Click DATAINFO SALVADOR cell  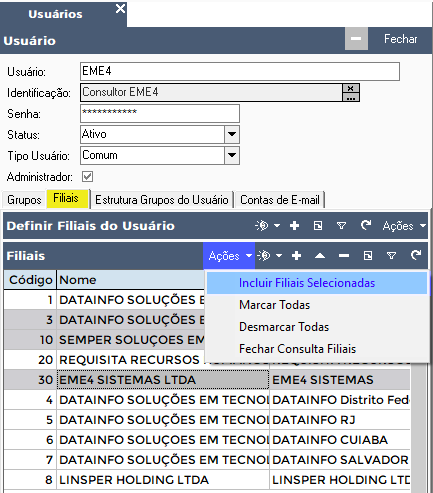tap(340, 460)
